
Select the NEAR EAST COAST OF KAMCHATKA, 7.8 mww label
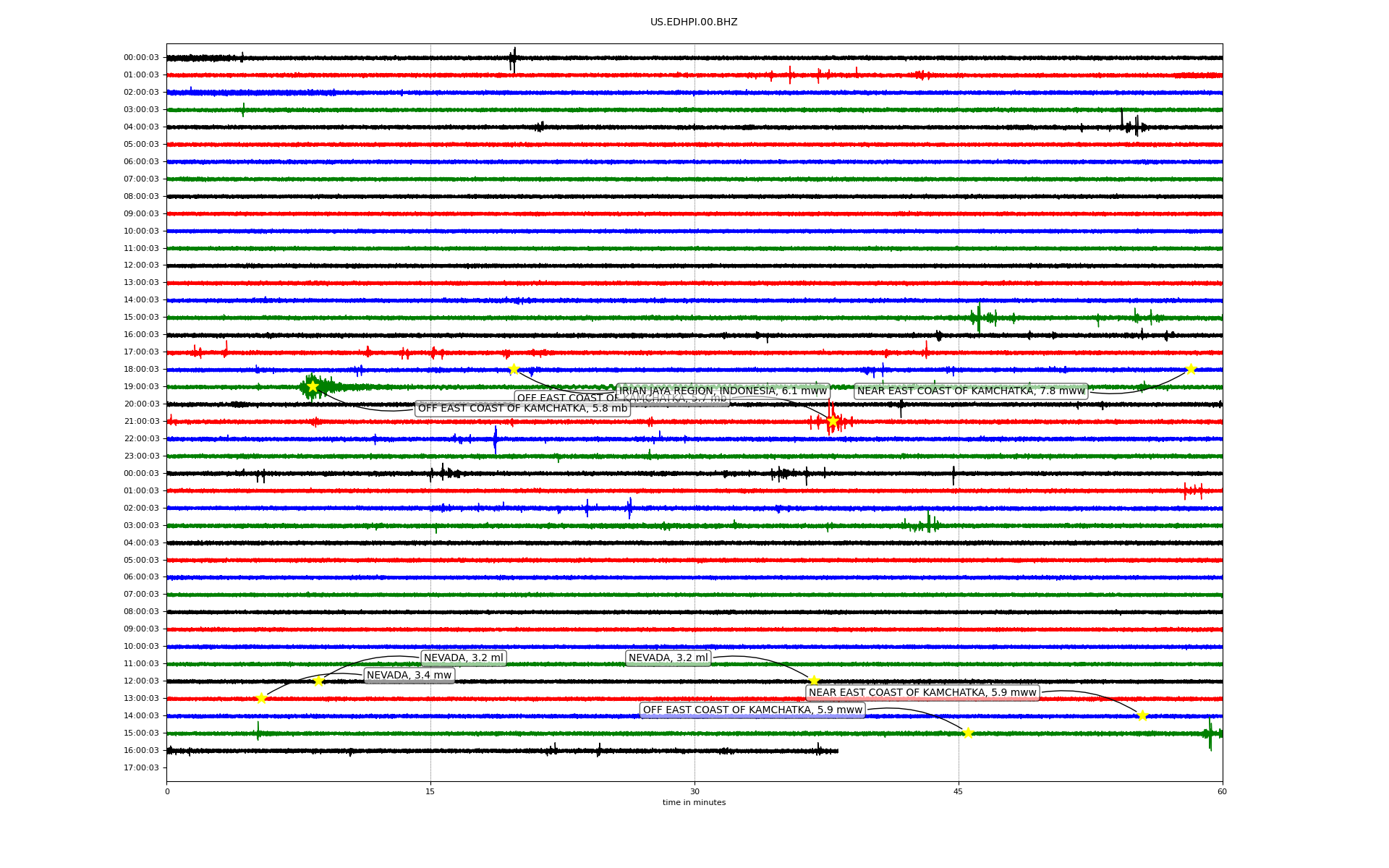[971, 391]
